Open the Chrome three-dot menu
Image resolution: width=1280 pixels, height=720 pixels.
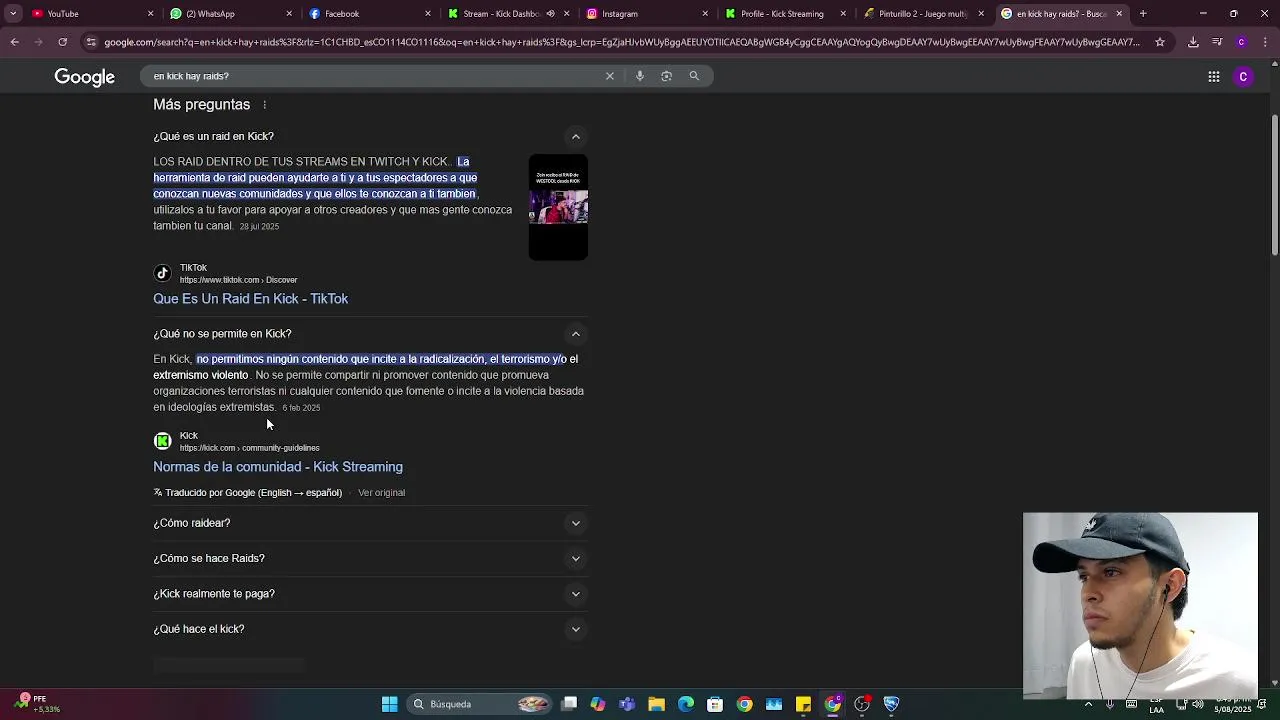tap(1265, 42)
